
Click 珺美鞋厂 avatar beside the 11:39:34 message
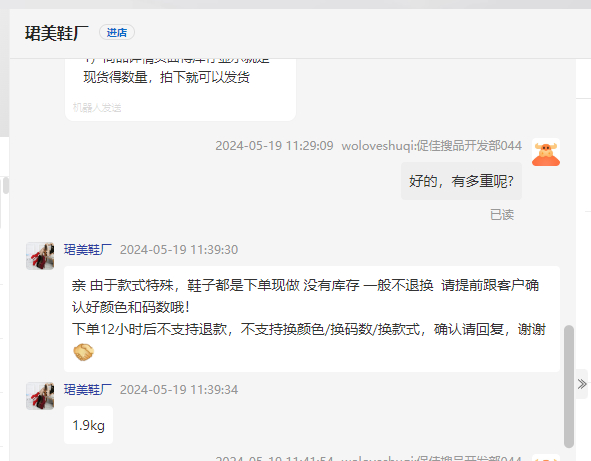coord(40,396)
